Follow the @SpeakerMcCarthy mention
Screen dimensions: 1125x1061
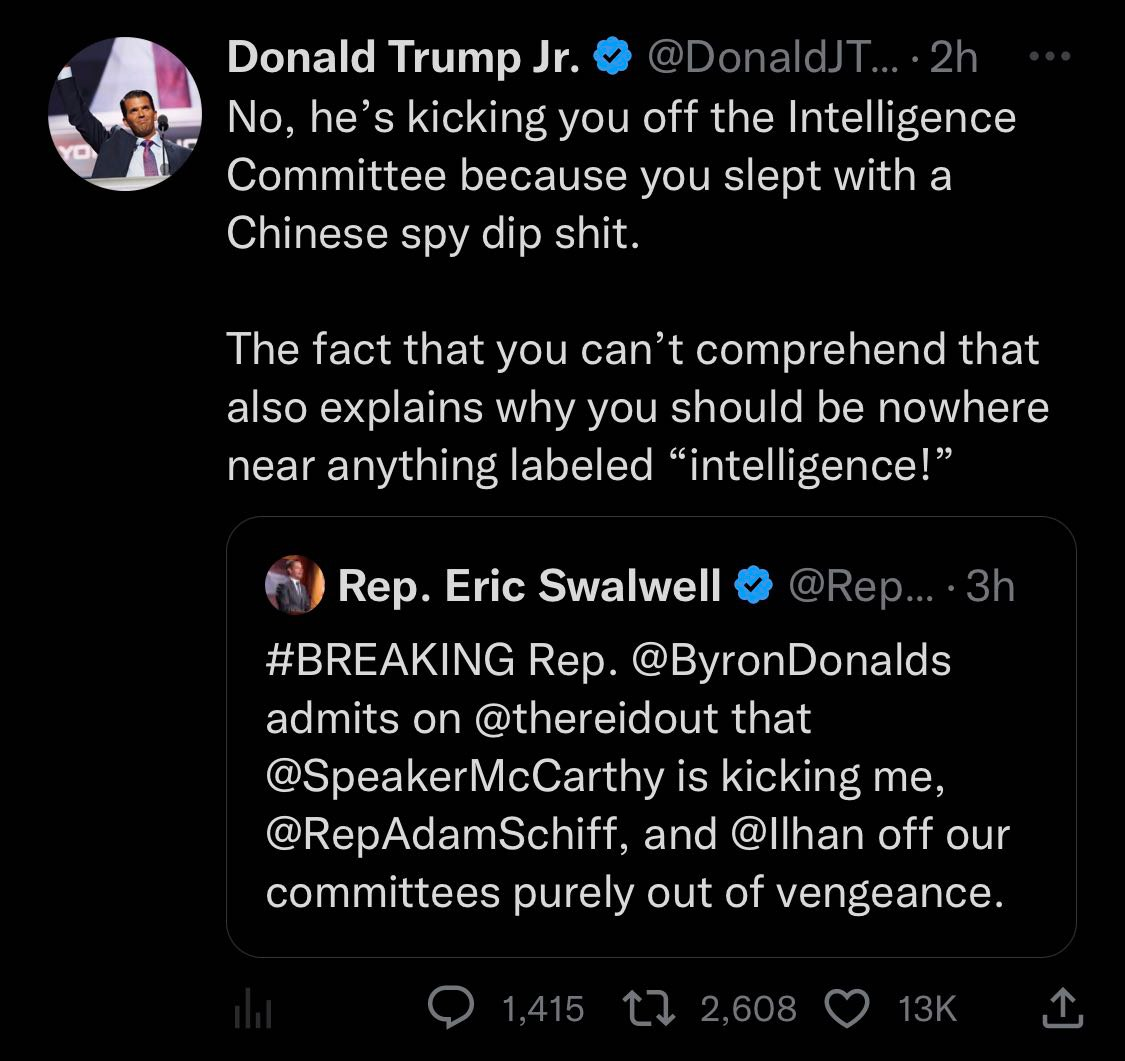click(x=466, y=776)
